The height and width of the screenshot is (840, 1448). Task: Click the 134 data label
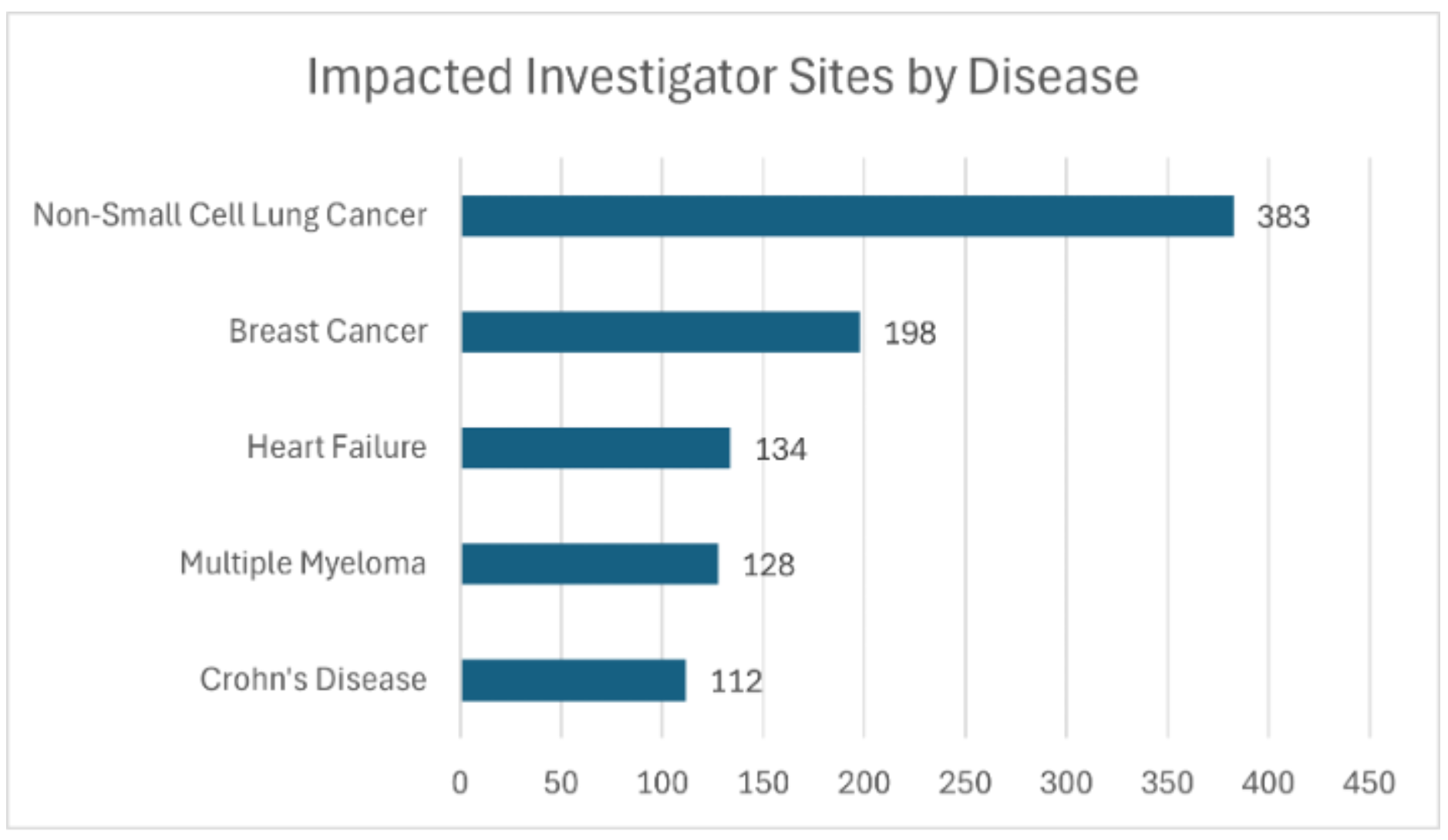point(780,449)
